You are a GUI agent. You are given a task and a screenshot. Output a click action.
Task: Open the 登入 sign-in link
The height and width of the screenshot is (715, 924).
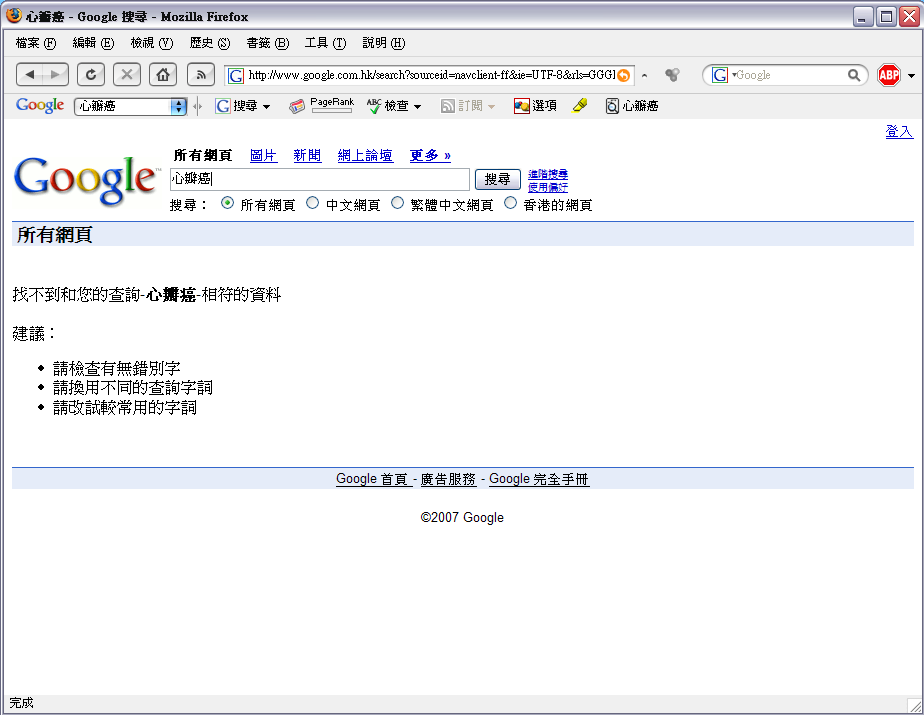coord(899,131)
